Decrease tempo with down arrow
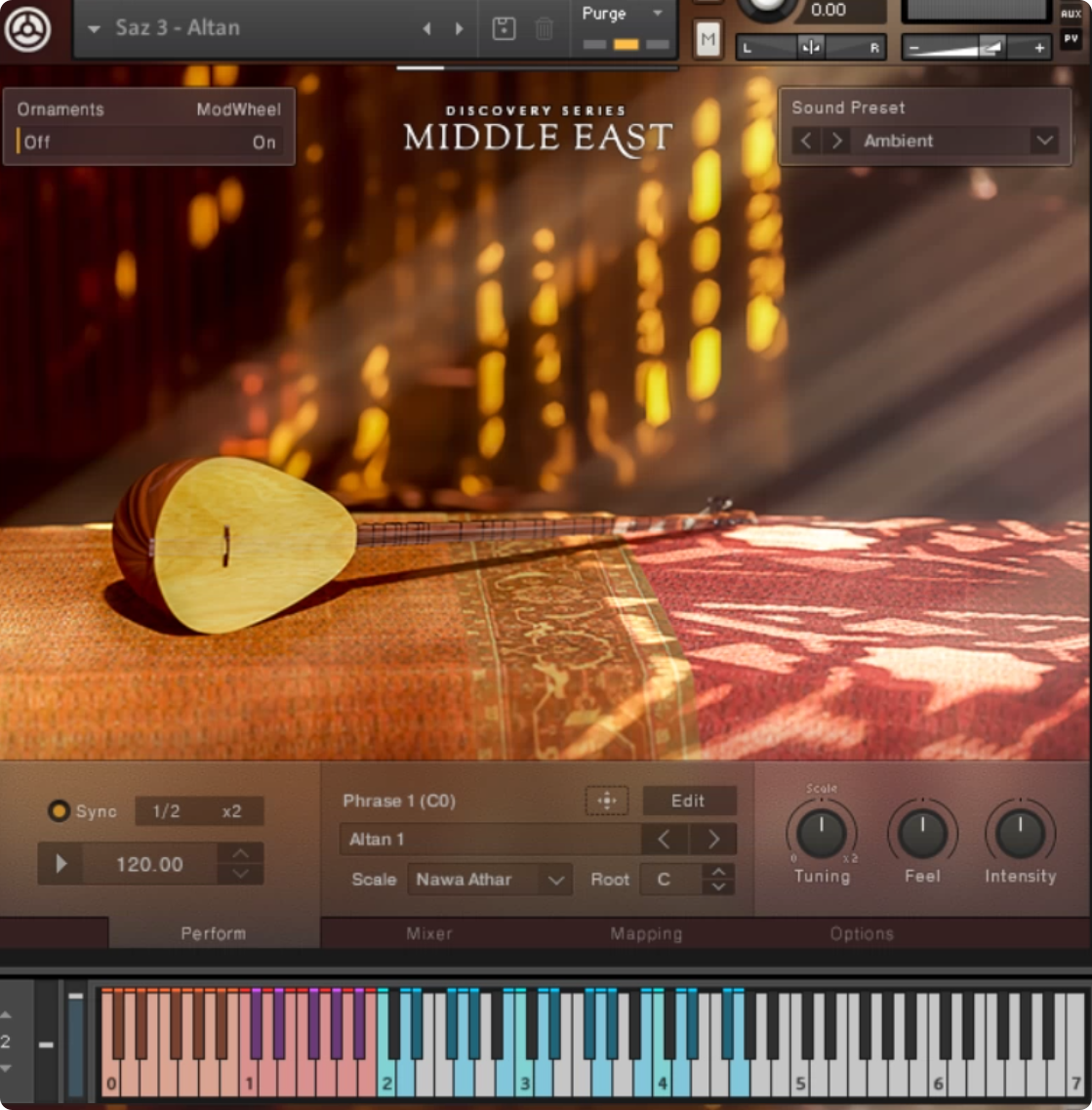Image resolution: width=1092 pixels, height=1110 pixels. (241, 874)
